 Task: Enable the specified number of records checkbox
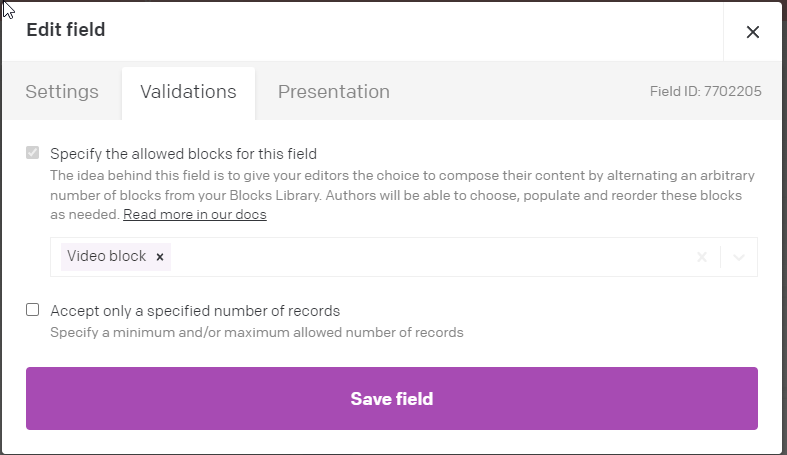(x=33, y=310)
